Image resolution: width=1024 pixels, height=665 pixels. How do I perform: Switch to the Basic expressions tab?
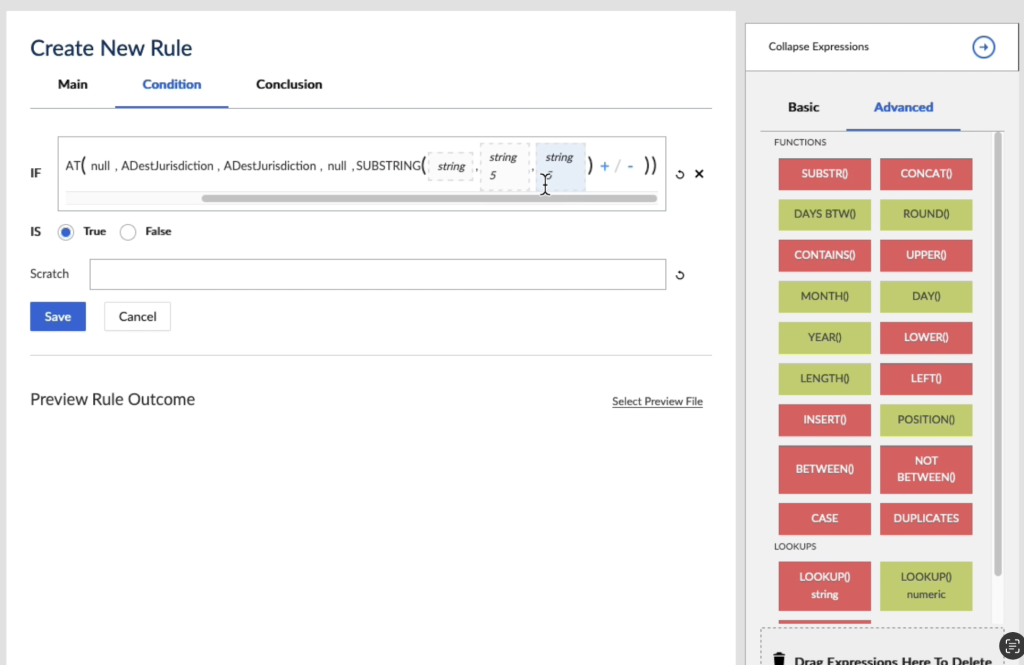[803, 107]
